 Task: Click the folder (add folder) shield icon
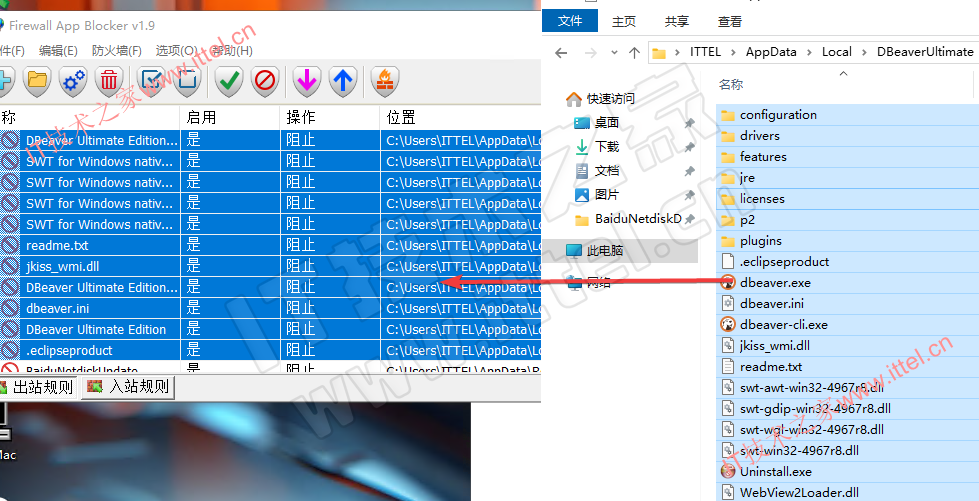(x=37, y=80)
